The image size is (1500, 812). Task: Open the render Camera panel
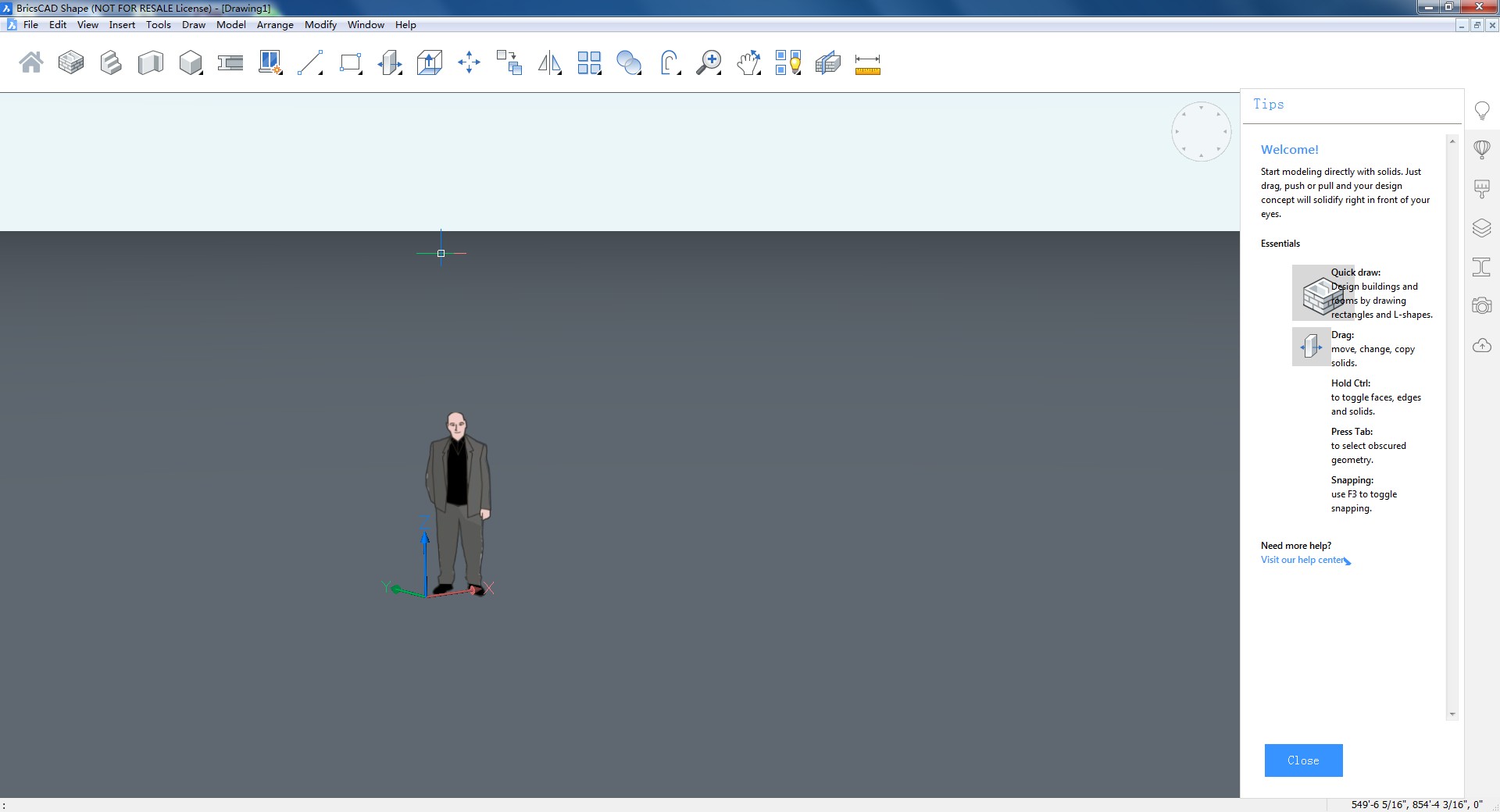(x=1482, y=304)
